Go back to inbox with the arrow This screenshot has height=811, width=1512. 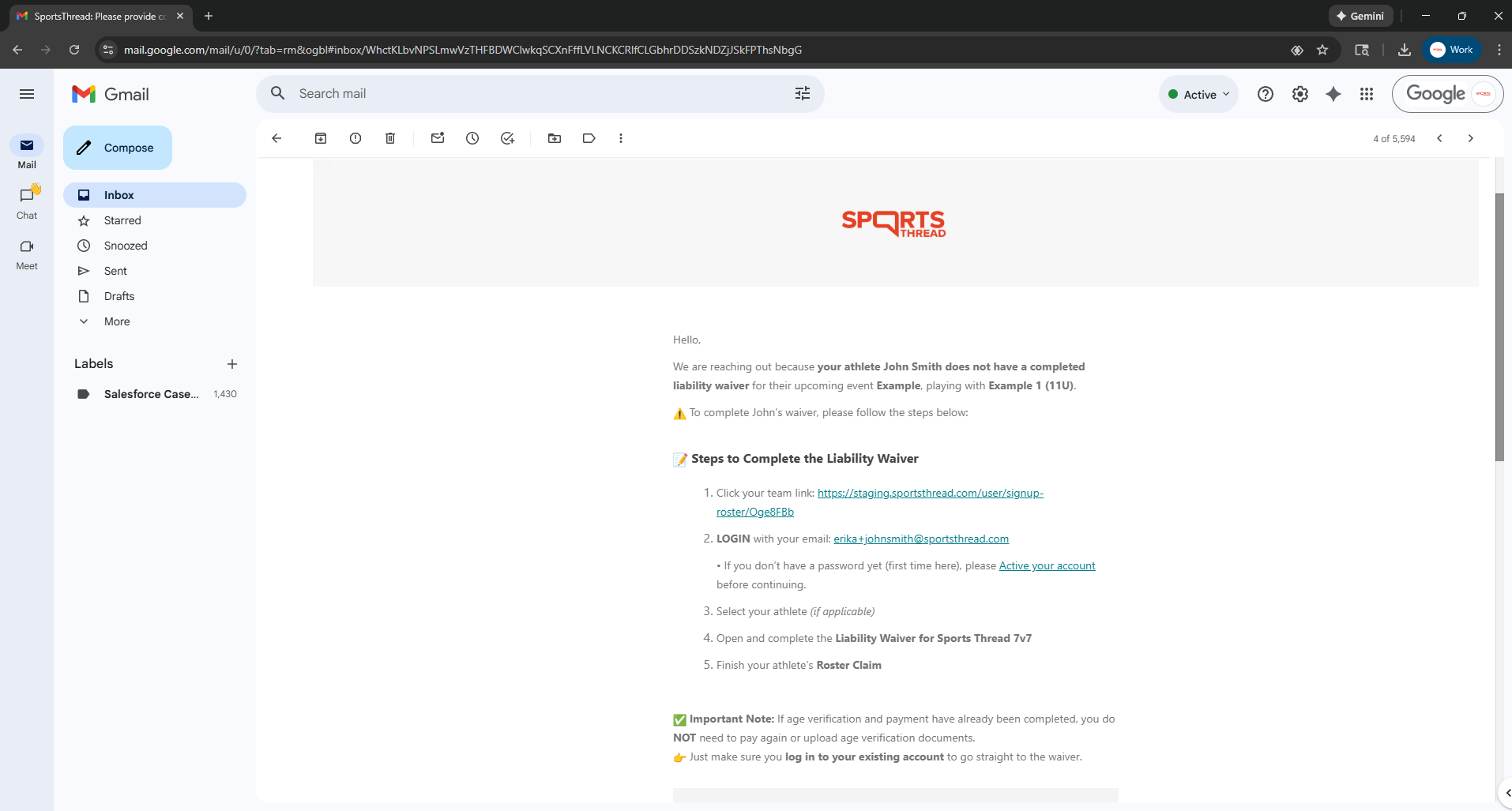276,138
